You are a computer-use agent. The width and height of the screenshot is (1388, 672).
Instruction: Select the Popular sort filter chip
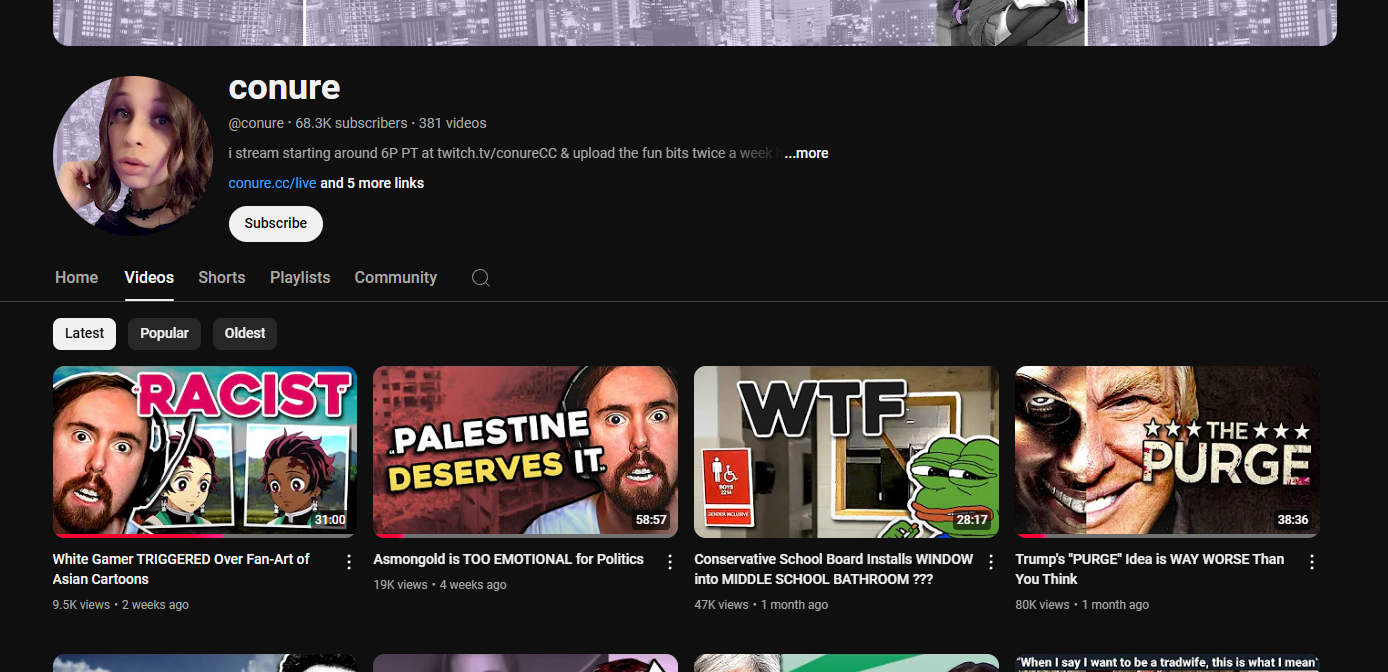coord(164,333)
